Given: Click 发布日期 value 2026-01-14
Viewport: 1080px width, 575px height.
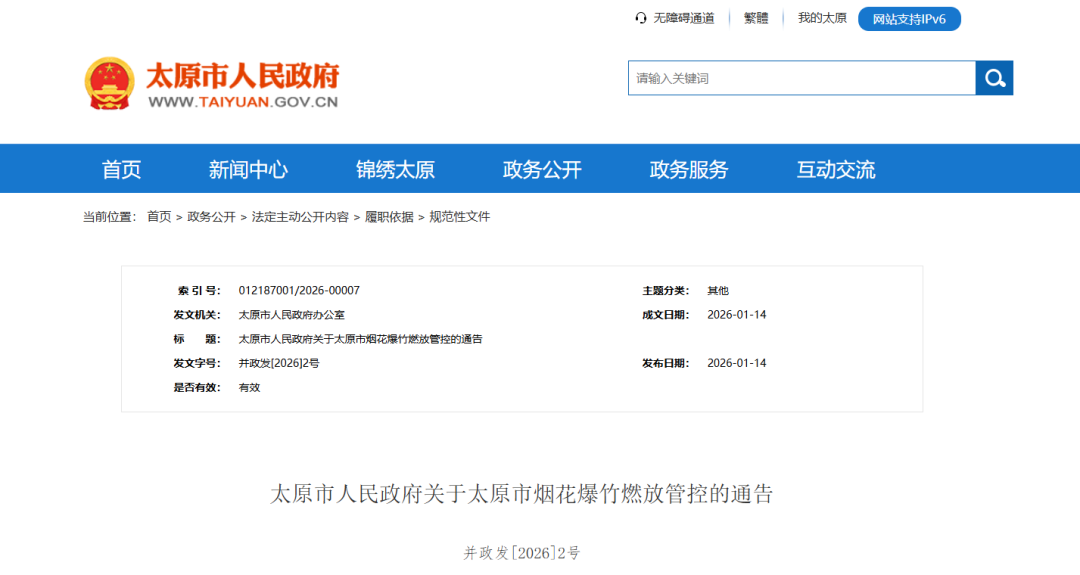Looking at the screenshot, I should [x=736, y=363].
